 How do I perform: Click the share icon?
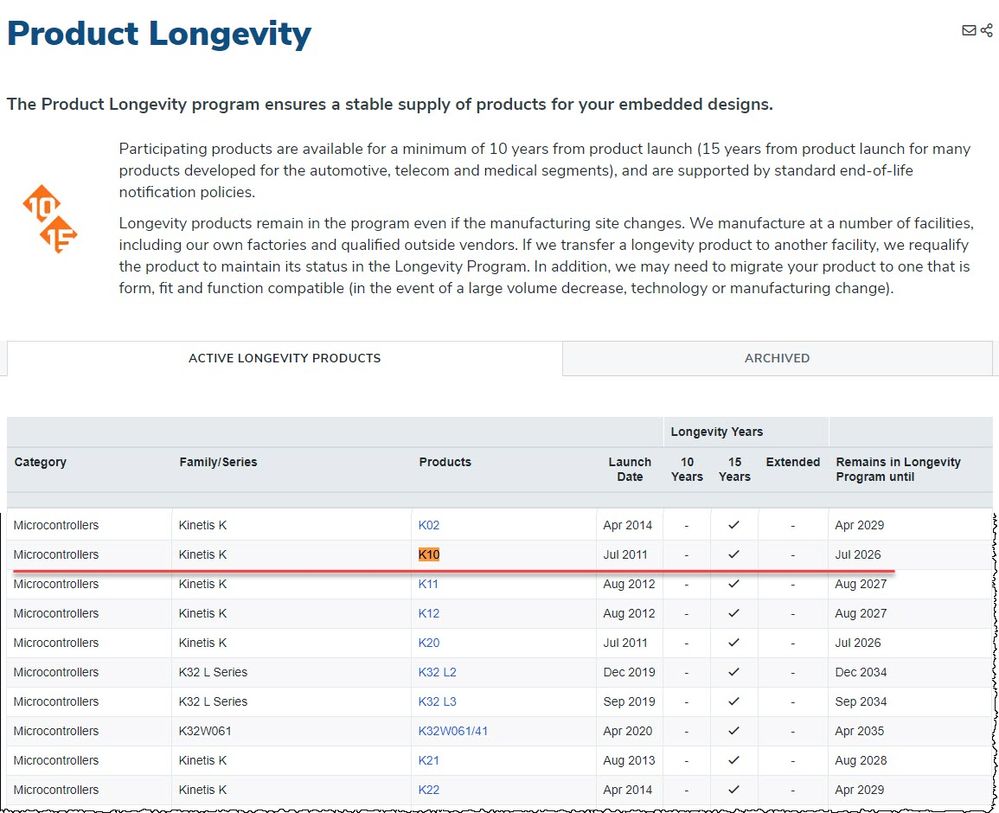[986, 31]
